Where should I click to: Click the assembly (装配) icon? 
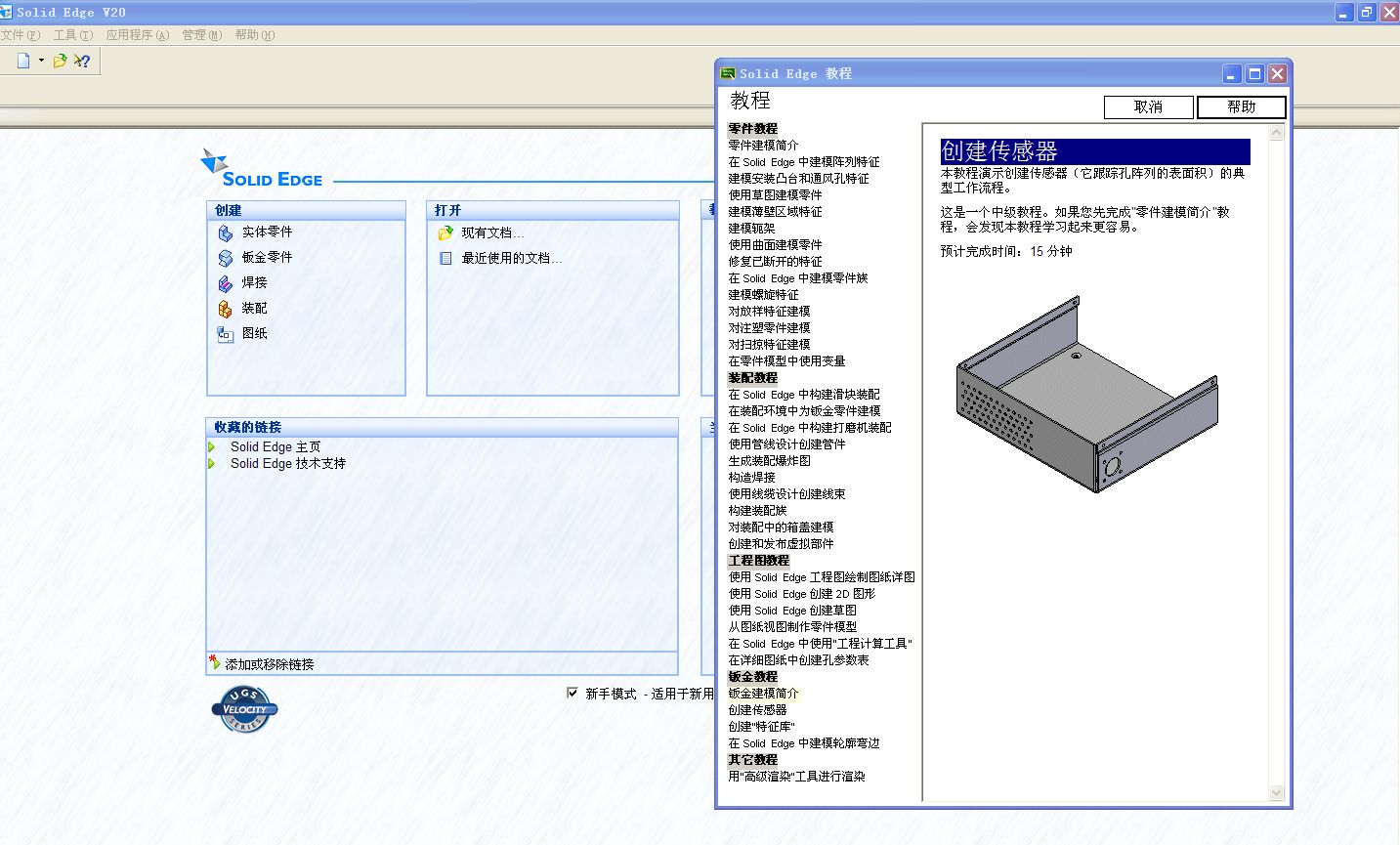tap(226, 309)
